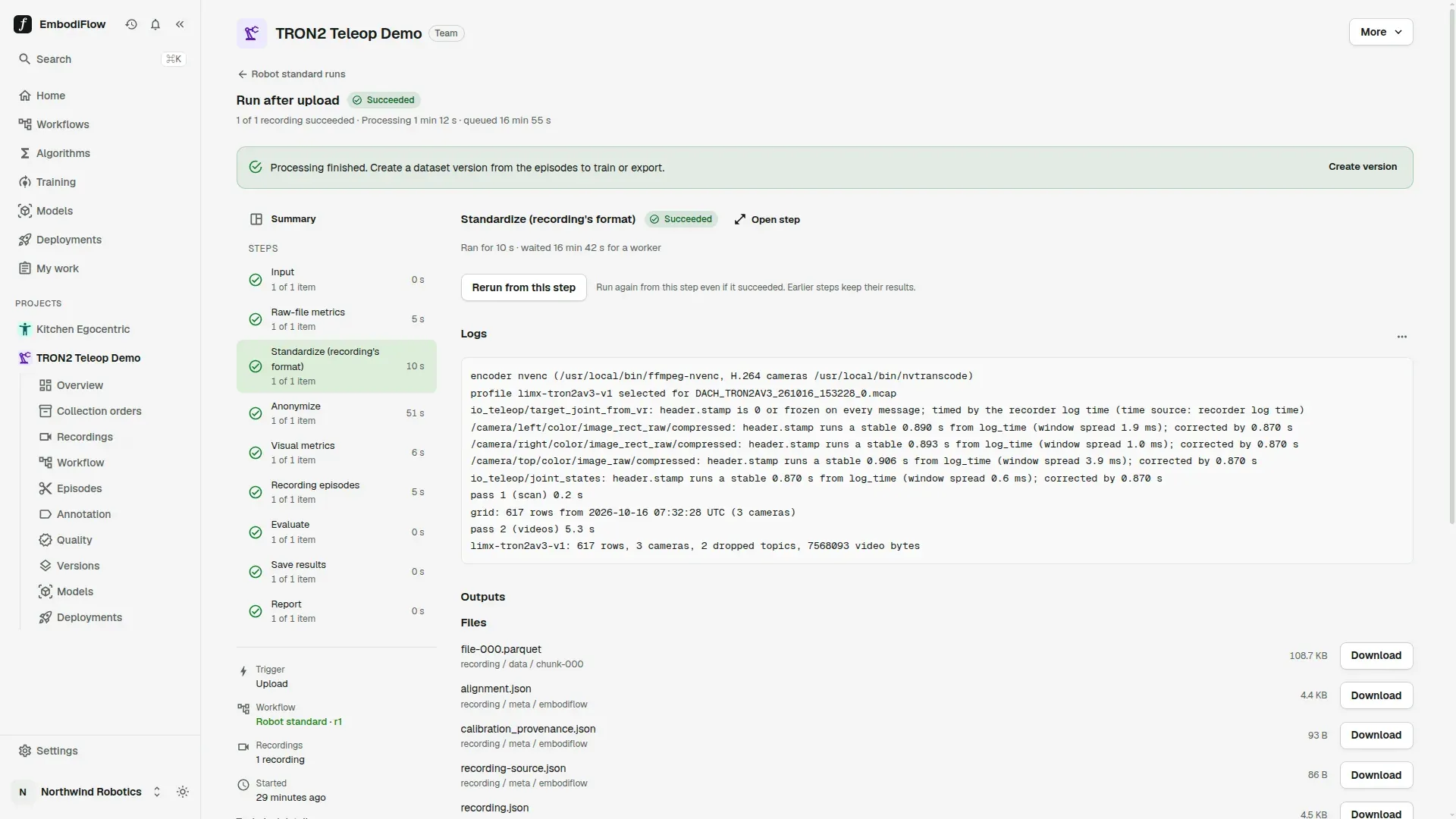Collapse the sidebar with double chevron
The height and width of the screenshot is (819, 1456).
point(180,24)
